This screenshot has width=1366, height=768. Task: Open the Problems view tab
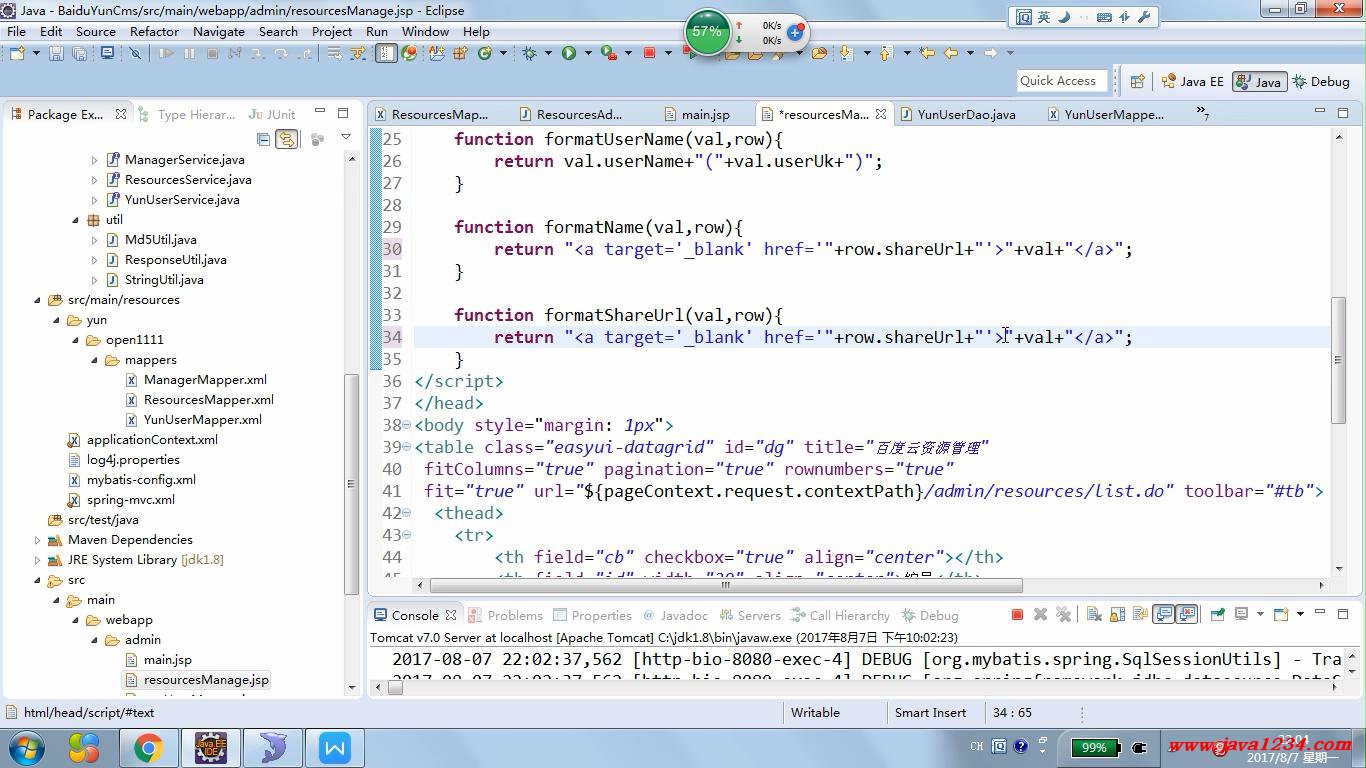[506, 615]
